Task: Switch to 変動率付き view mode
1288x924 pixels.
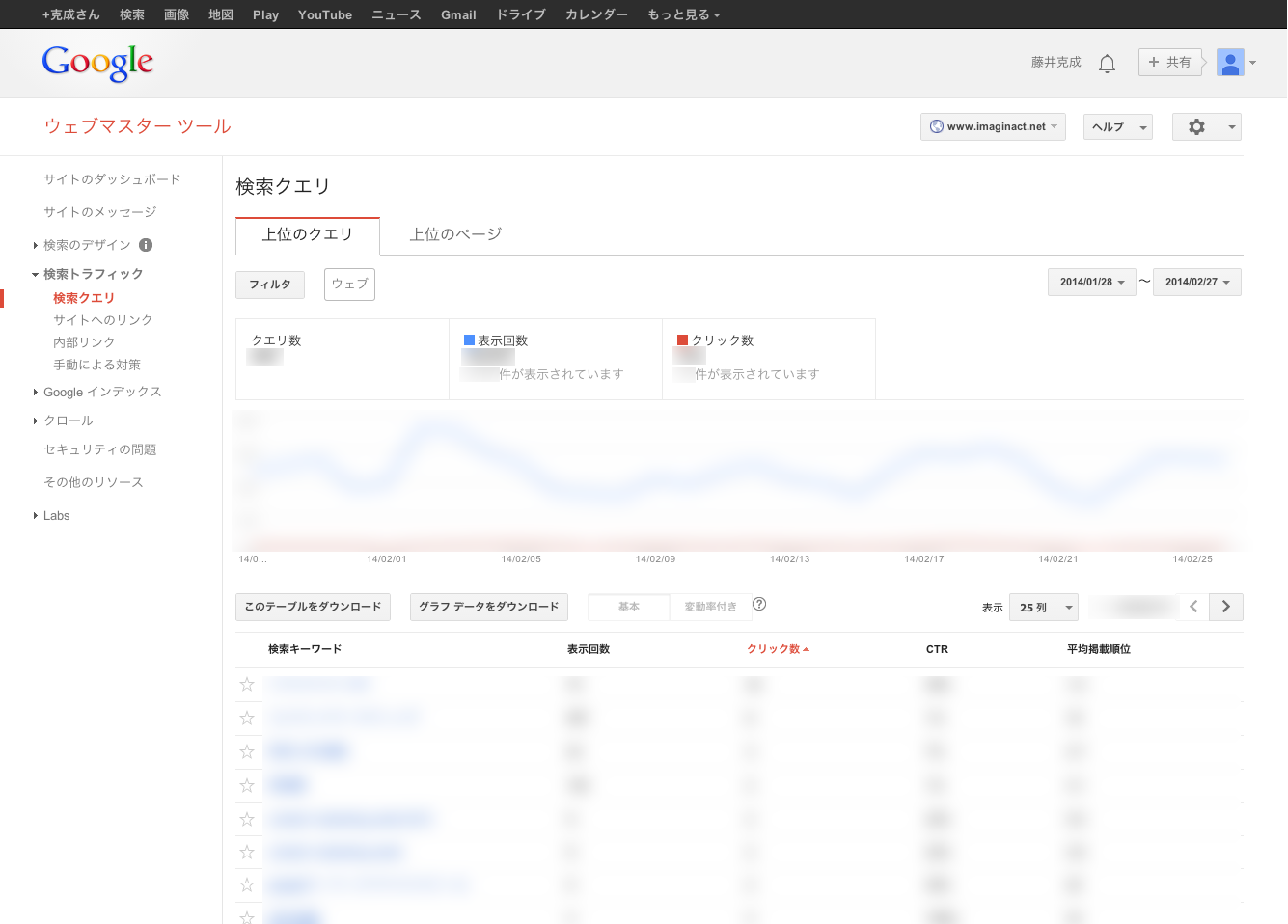Action: pyautogui.click(x=710, y=607)
